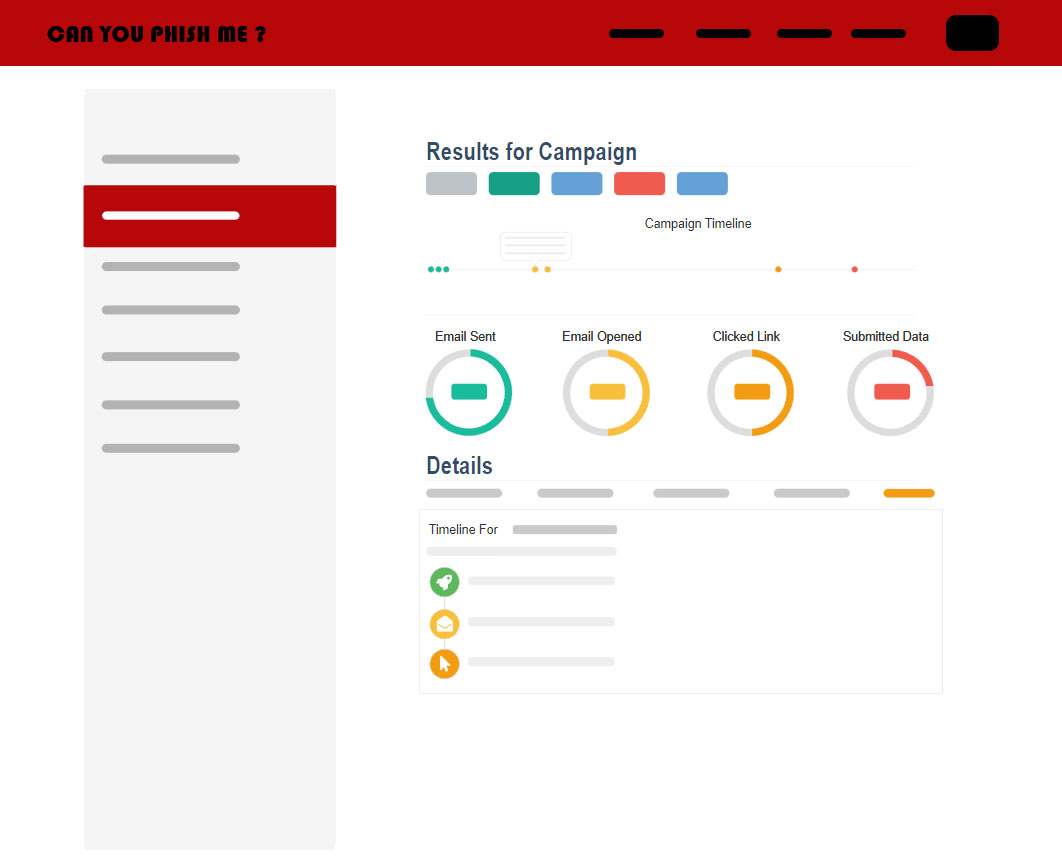Click the Clicked Link orange donut chart
Image resolution: width=1062 pixels, height=861 pixels.
[x=750, y=392]
